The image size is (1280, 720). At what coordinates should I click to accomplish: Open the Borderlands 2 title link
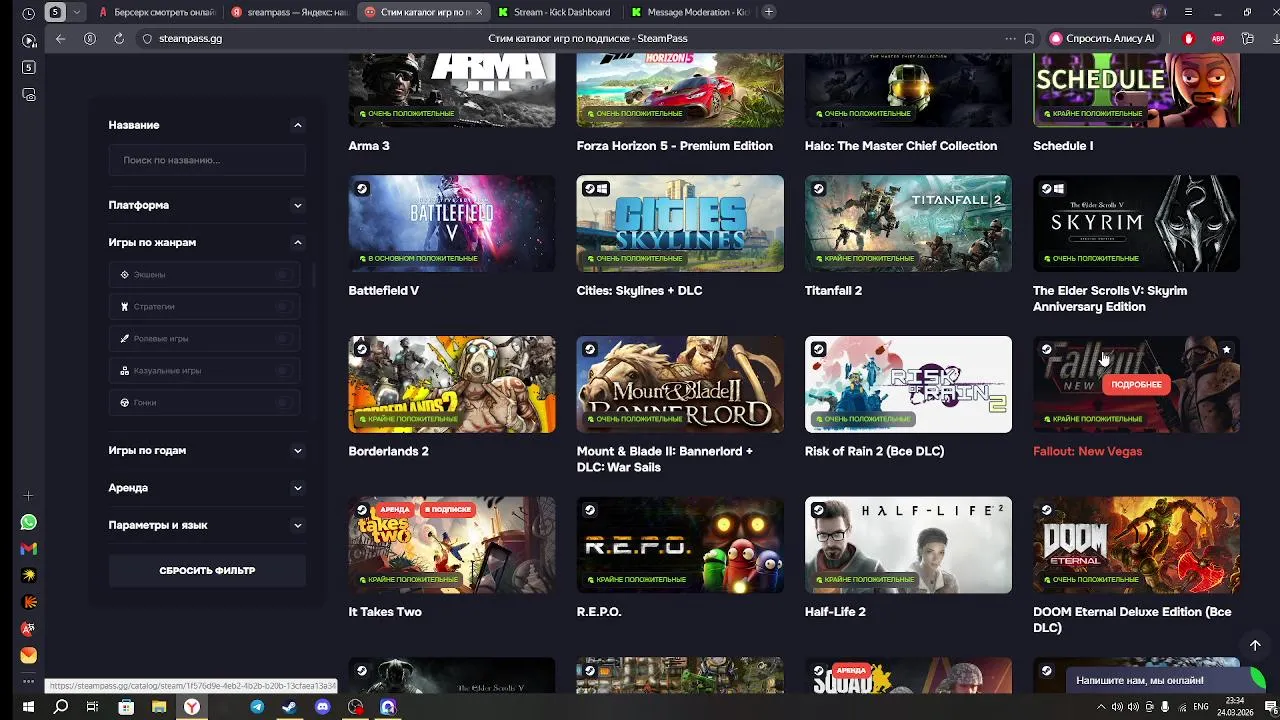388,451
